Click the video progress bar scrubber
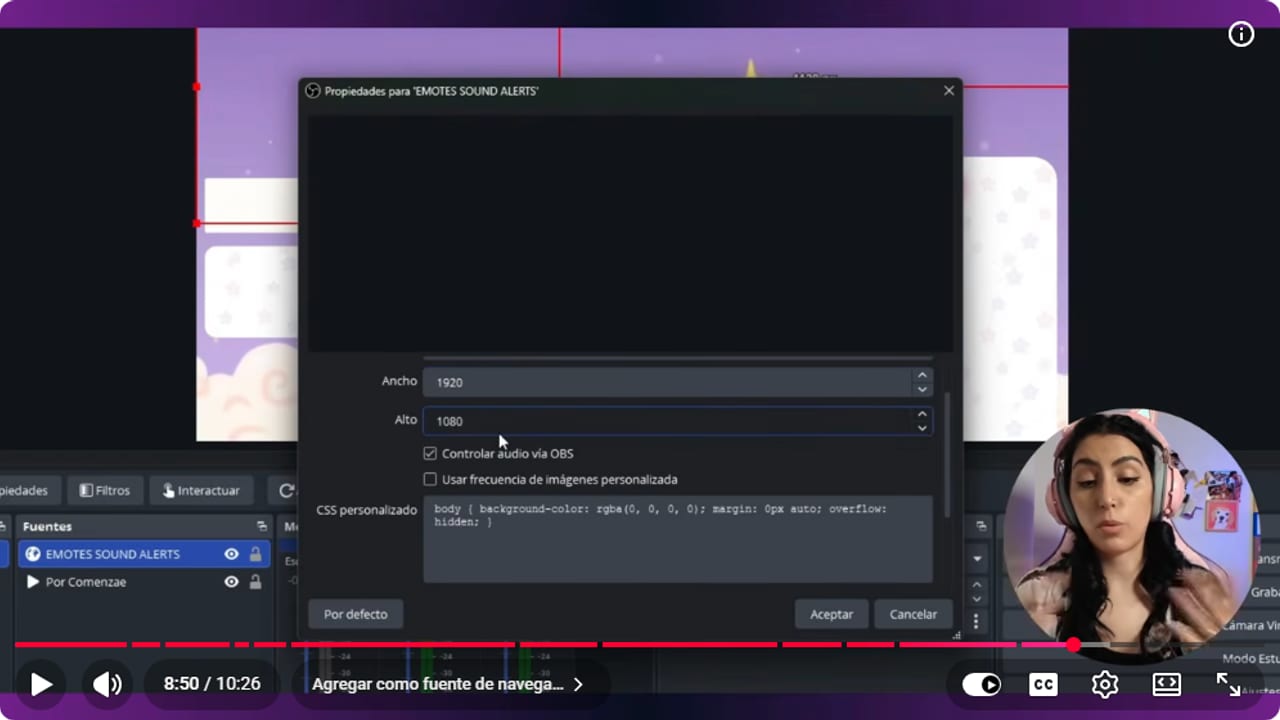The height and width of the screenshot is (720, 1280). click(x=1073, y=645)
